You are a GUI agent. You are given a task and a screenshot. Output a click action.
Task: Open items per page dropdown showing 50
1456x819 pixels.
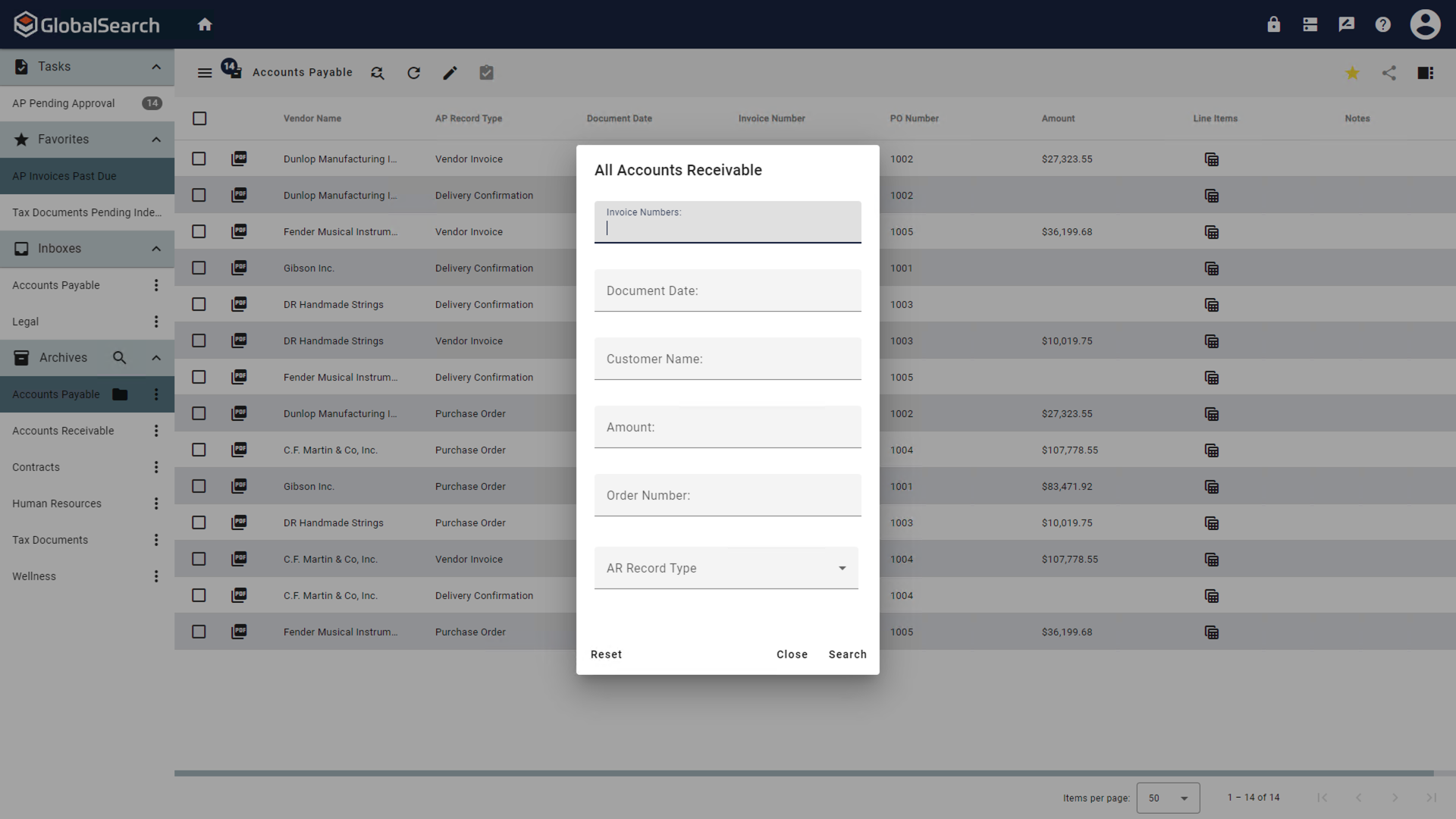point(1167,798)
